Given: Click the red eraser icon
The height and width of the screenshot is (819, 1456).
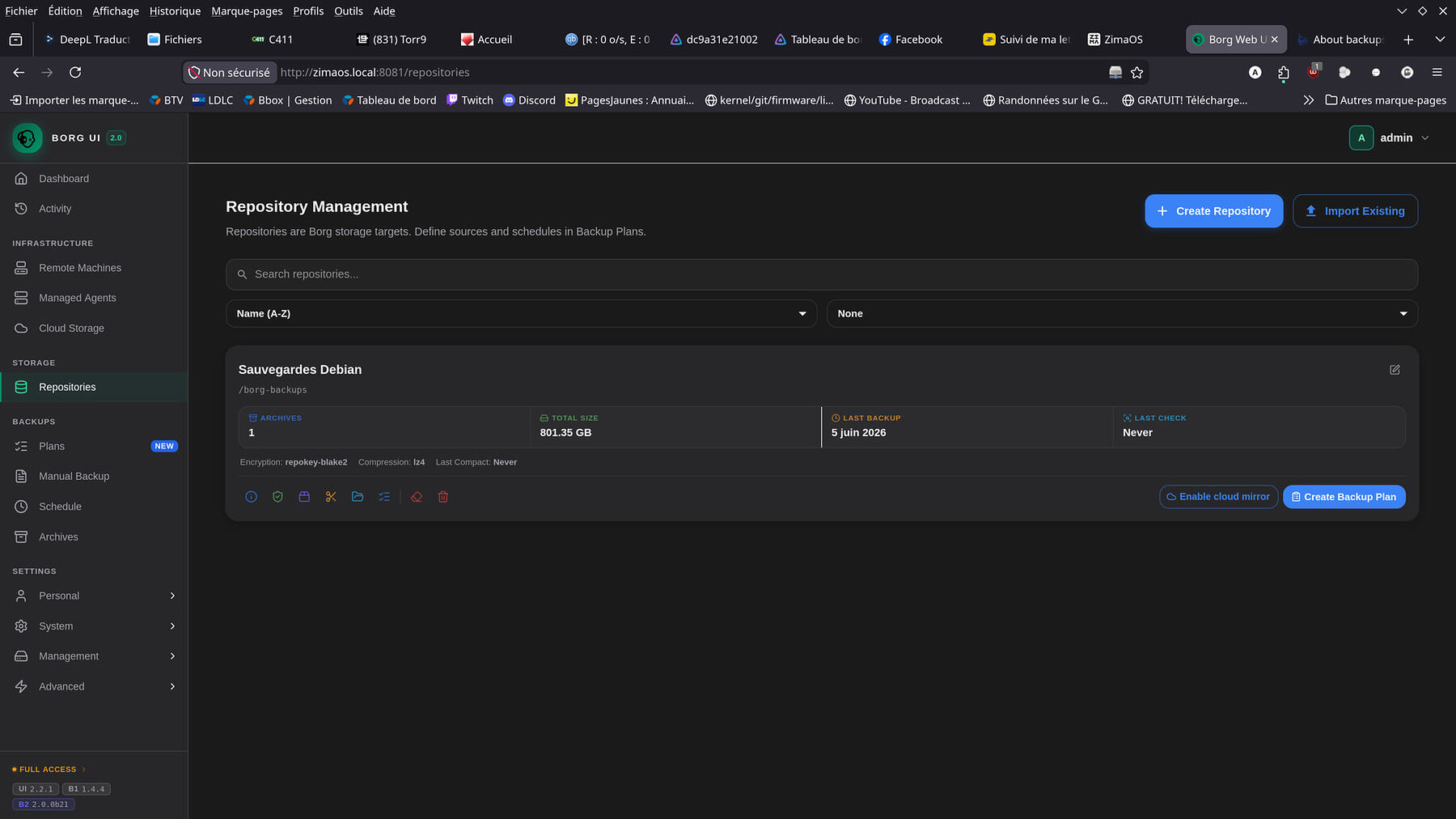Looking at the screenshot, I should [x=417, y=497].
